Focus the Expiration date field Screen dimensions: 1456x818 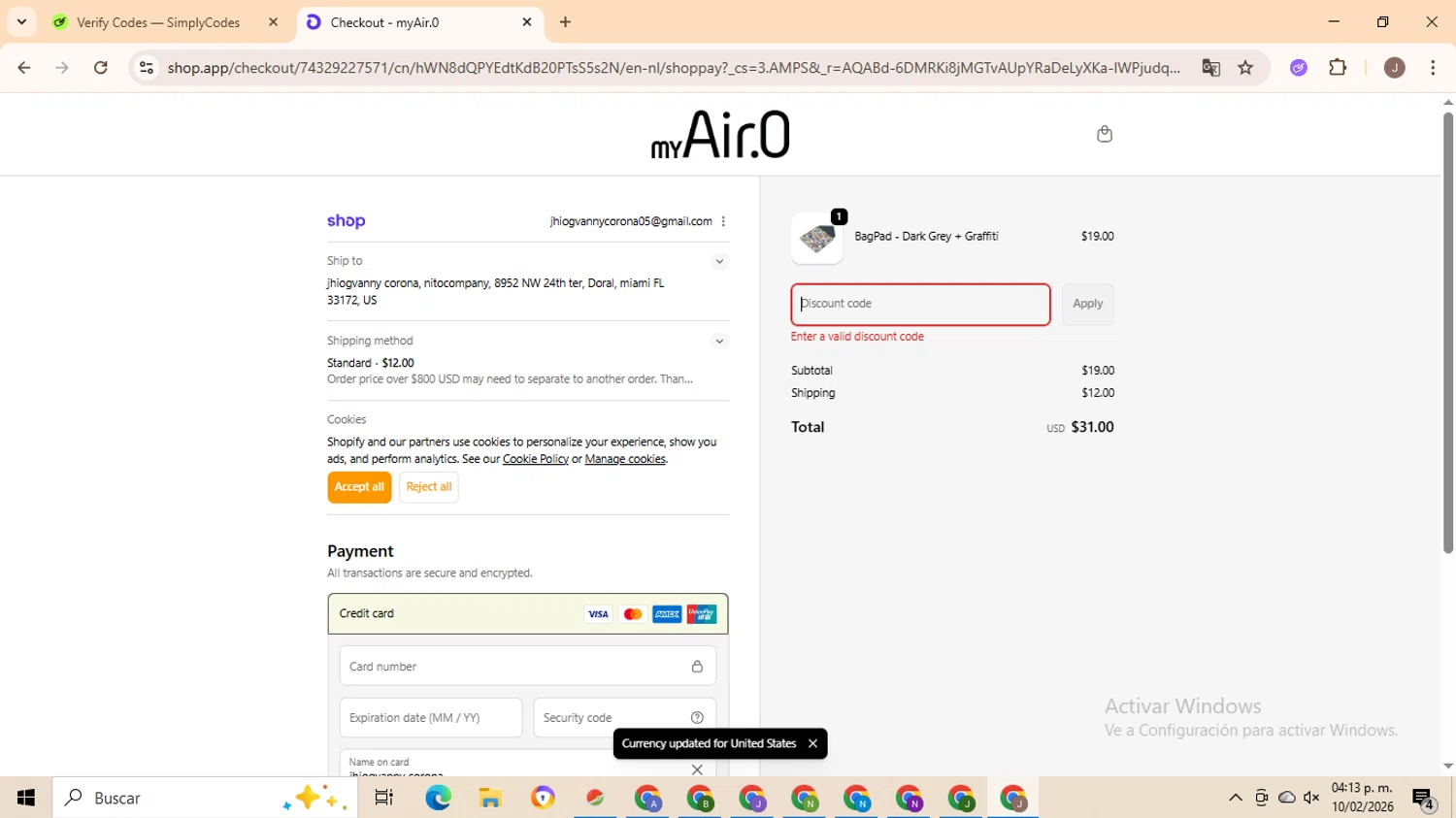pos(431,718)
